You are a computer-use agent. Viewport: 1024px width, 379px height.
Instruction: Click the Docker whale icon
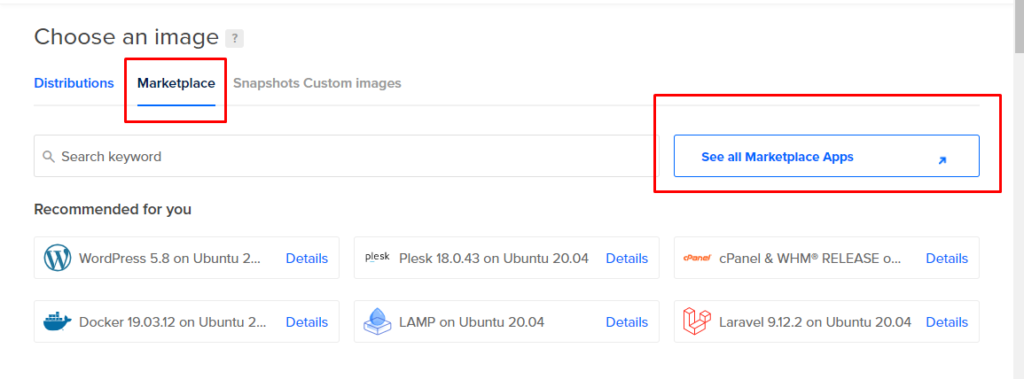coord(57,321)
